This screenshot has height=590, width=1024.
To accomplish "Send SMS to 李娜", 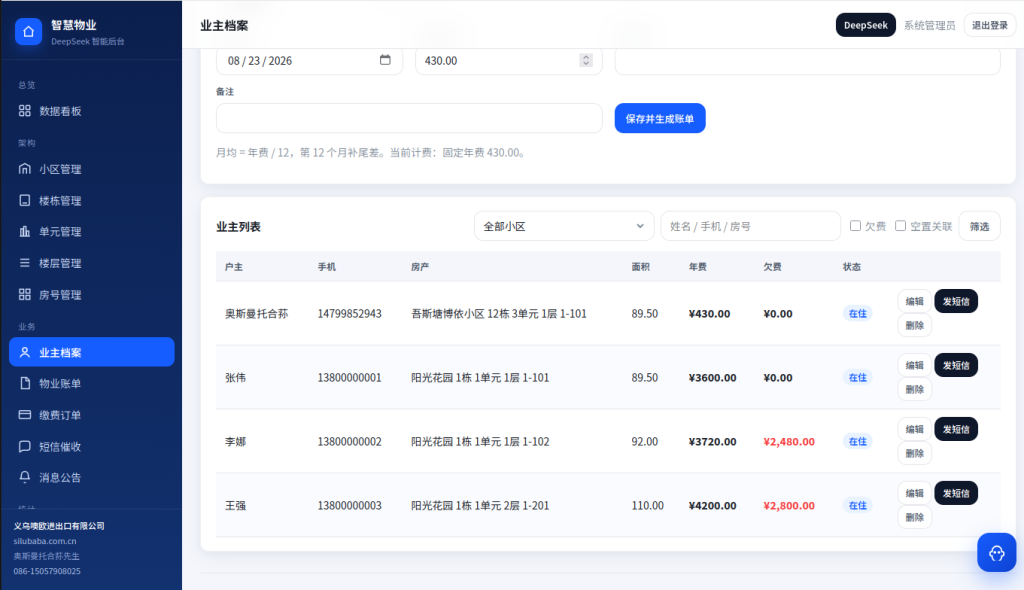I will 955,429.
